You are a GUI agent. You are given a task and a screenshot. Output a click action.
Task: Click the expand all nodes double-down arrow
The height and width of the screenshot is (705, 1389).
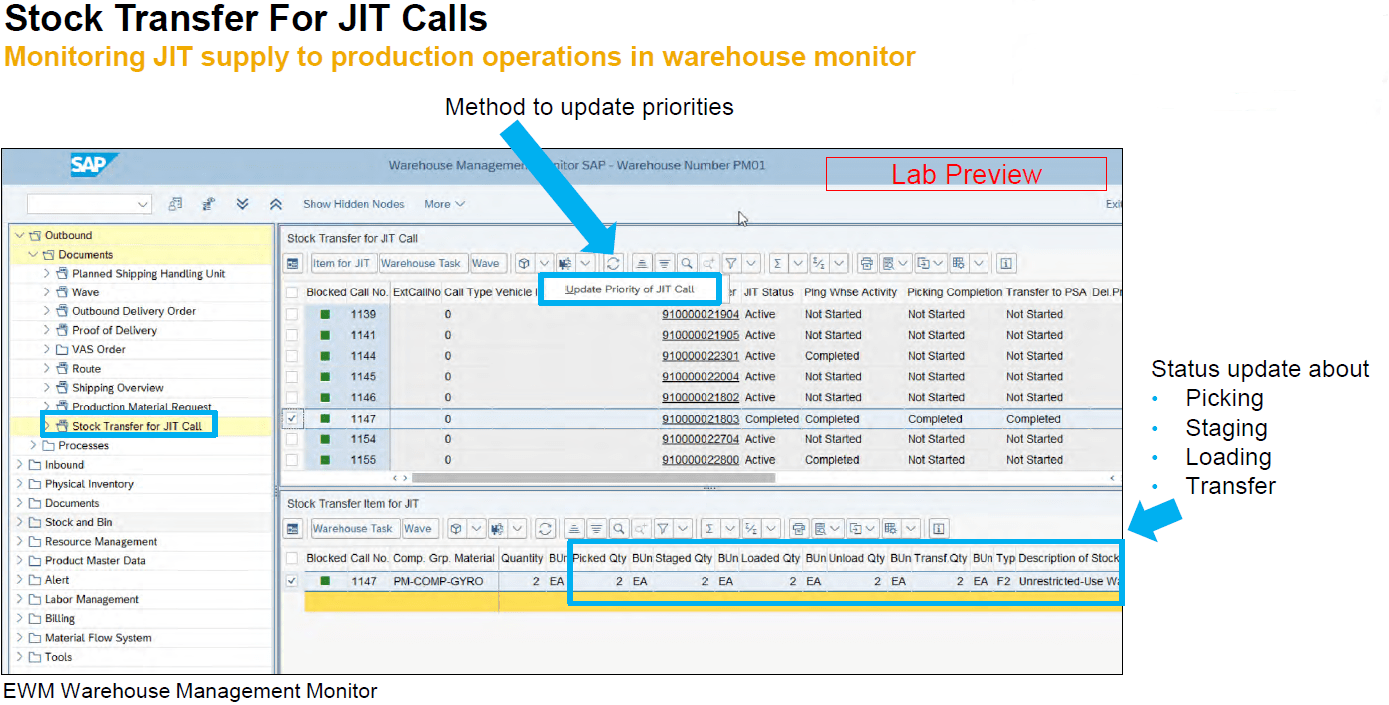pos(242,204)
